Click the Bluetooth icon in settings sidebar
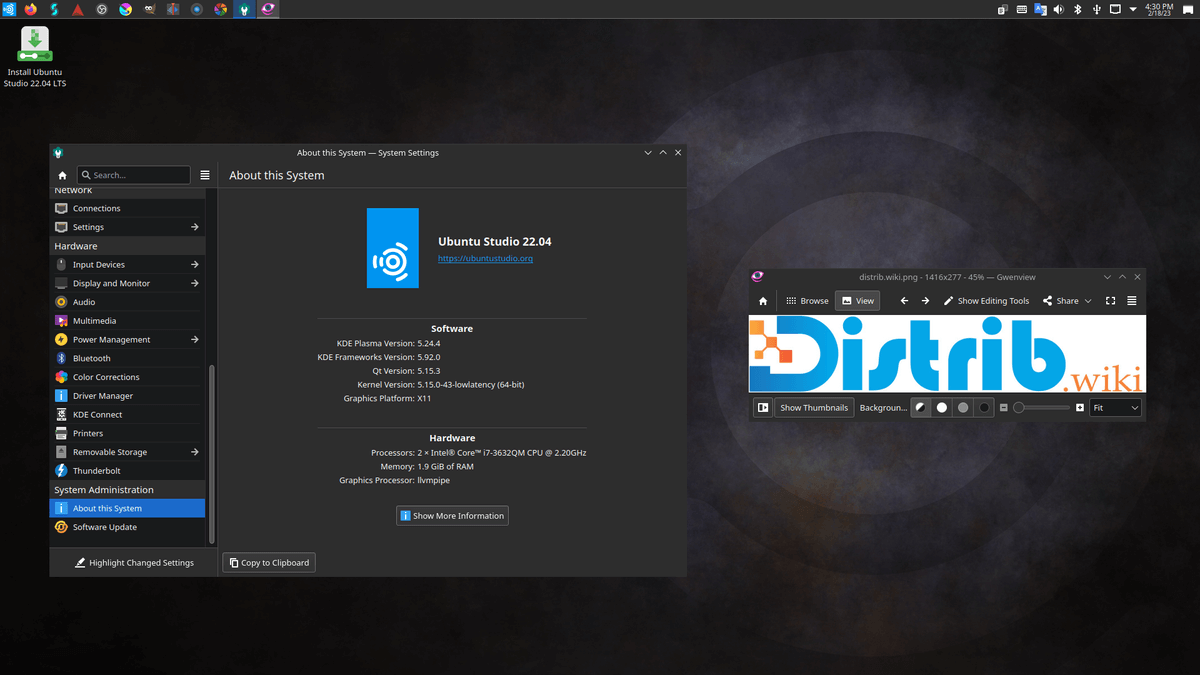This screenshot has height=675, width=1200. tap(61, 358)
